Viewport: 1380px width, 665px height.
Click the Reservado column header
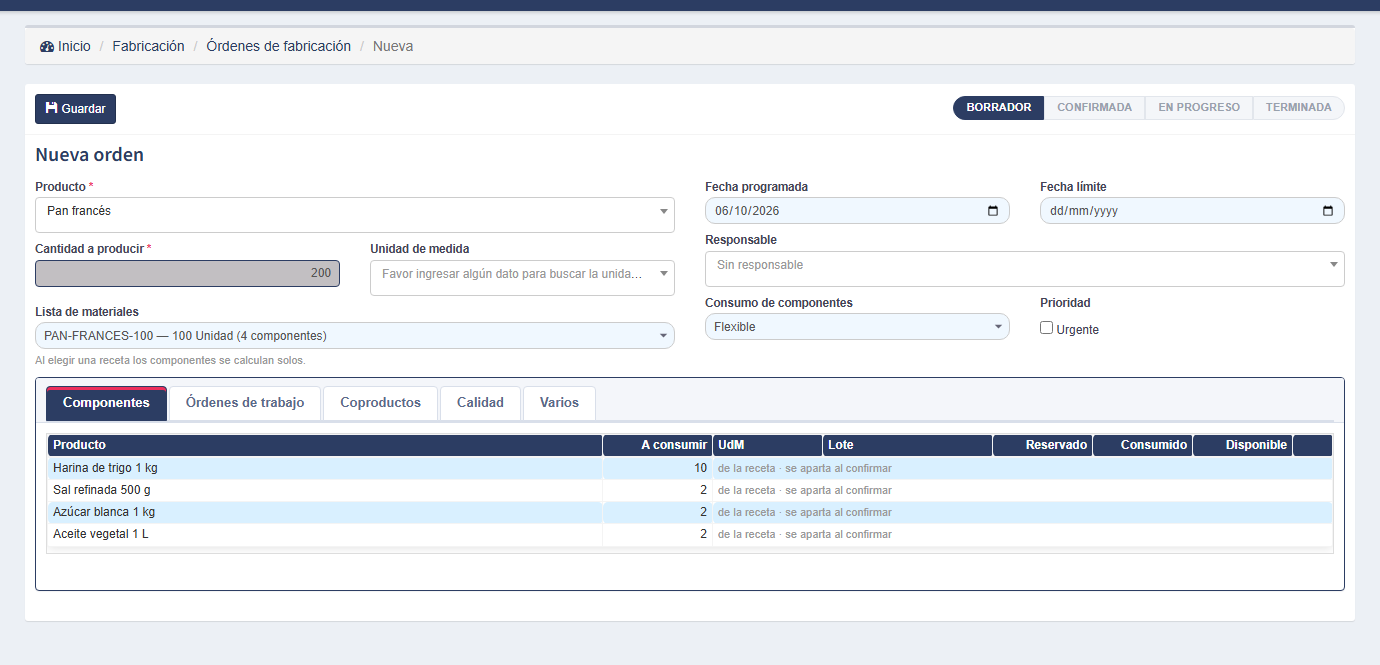(x=1042, y=445)
